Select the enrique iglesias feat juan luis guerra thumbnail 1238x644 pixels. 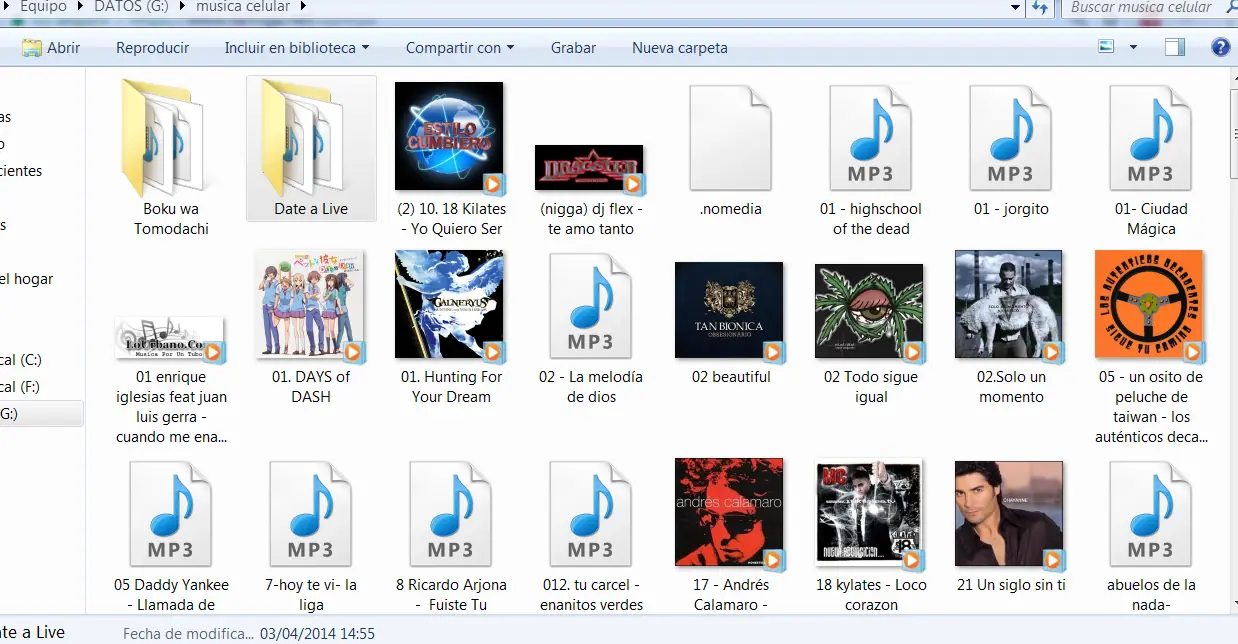click(x=169, y=338)
